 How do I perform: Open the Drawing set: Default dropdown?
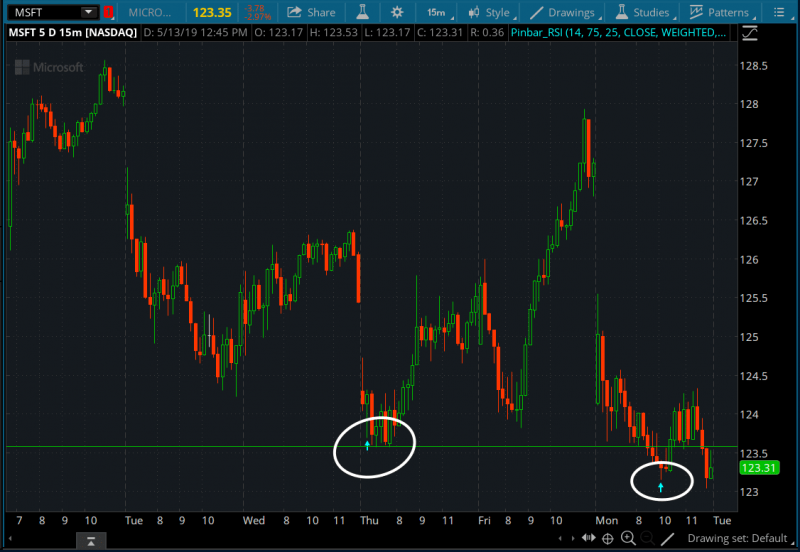point(740,538)
